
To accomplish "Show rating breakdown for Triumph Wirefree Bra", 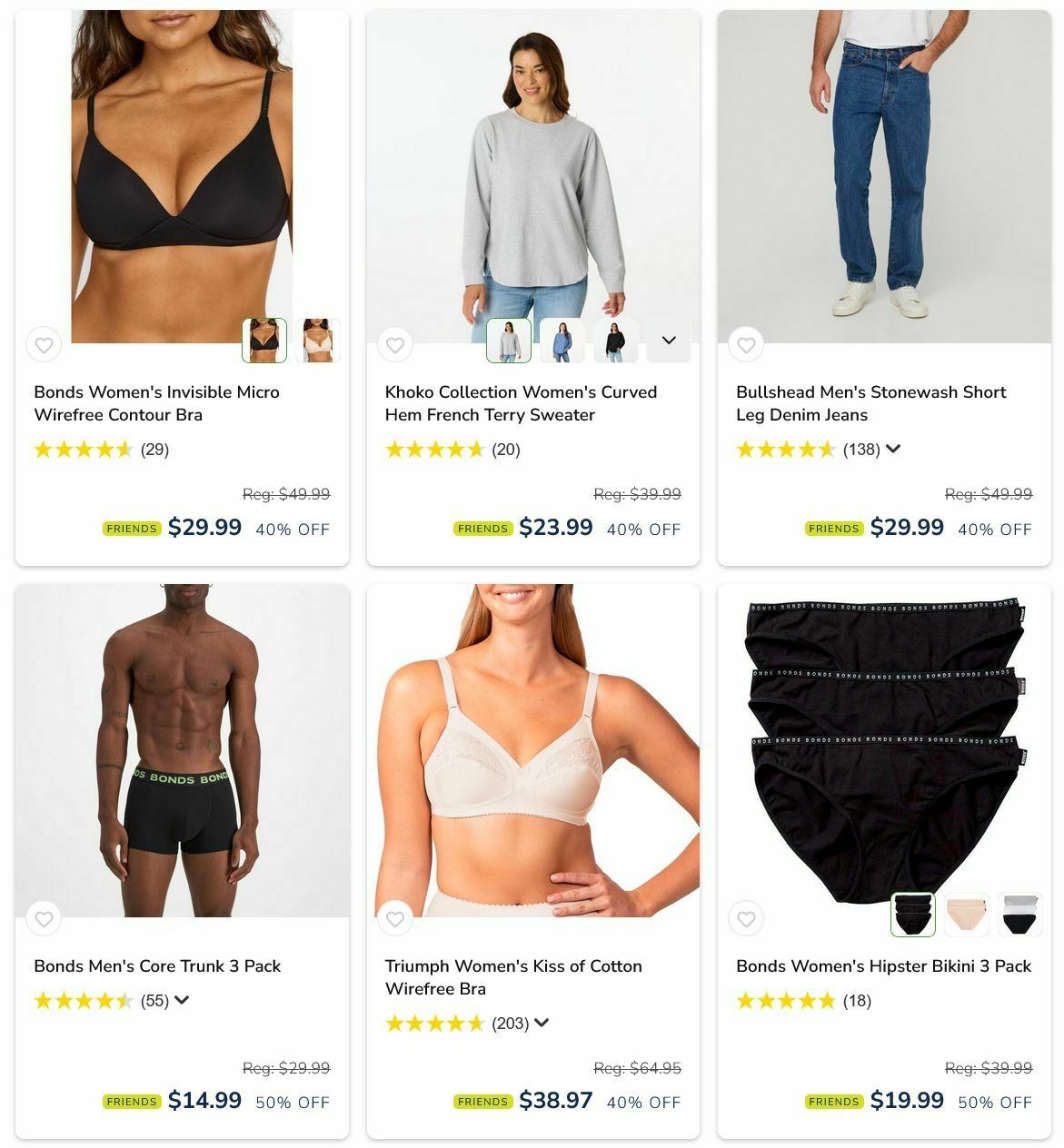I will click(x=542, y=1023).
